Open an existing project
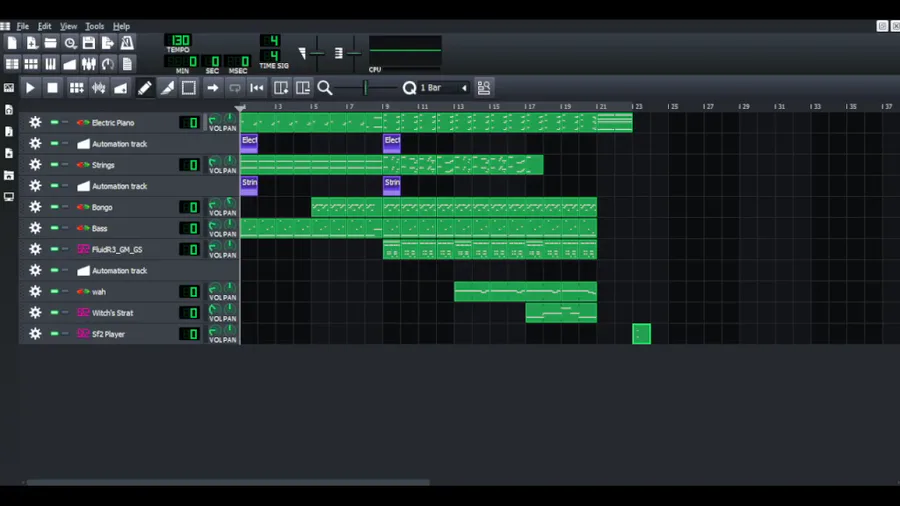 (51, 43)
